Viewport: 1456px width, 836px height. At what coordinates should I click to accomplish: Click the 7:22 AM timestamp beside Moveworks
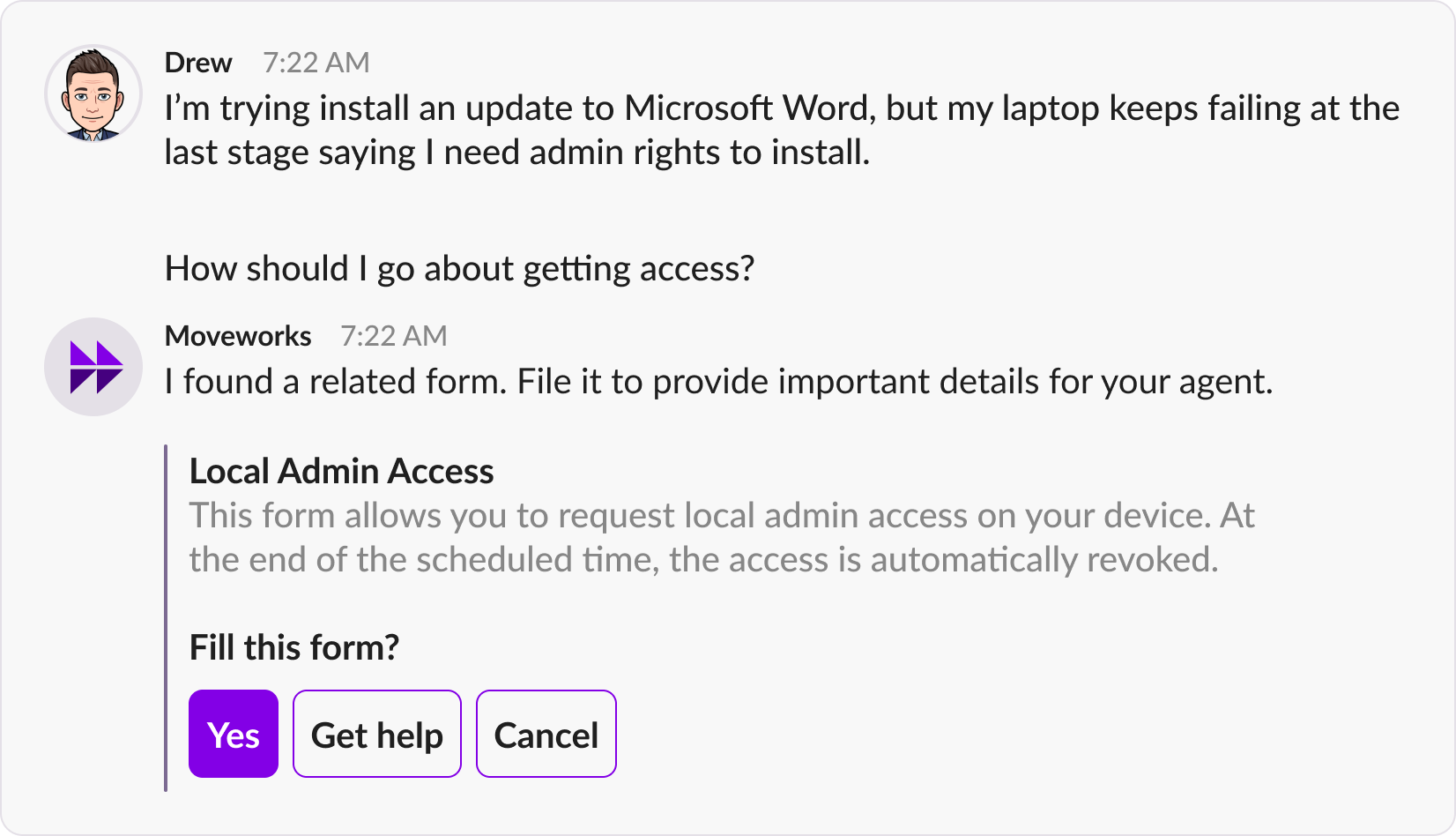click(x=394, y=336)
